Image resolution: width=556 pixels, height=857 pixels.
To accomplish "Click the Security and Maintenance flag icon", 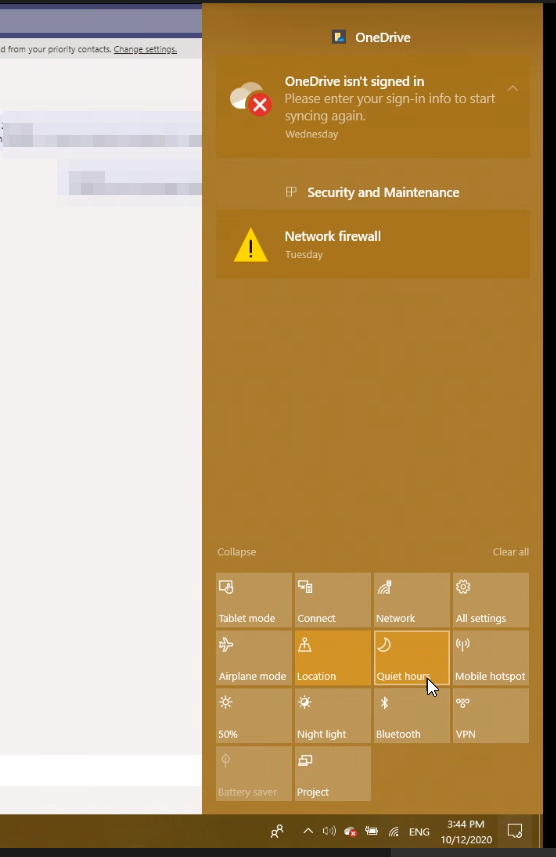I will (291, 192).
